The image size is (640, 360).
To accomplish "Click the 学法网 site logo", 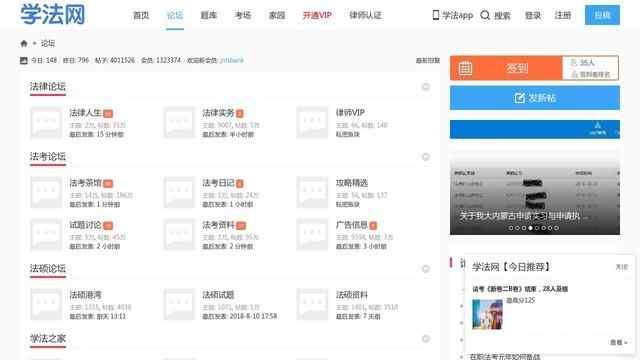I will 53,14.
